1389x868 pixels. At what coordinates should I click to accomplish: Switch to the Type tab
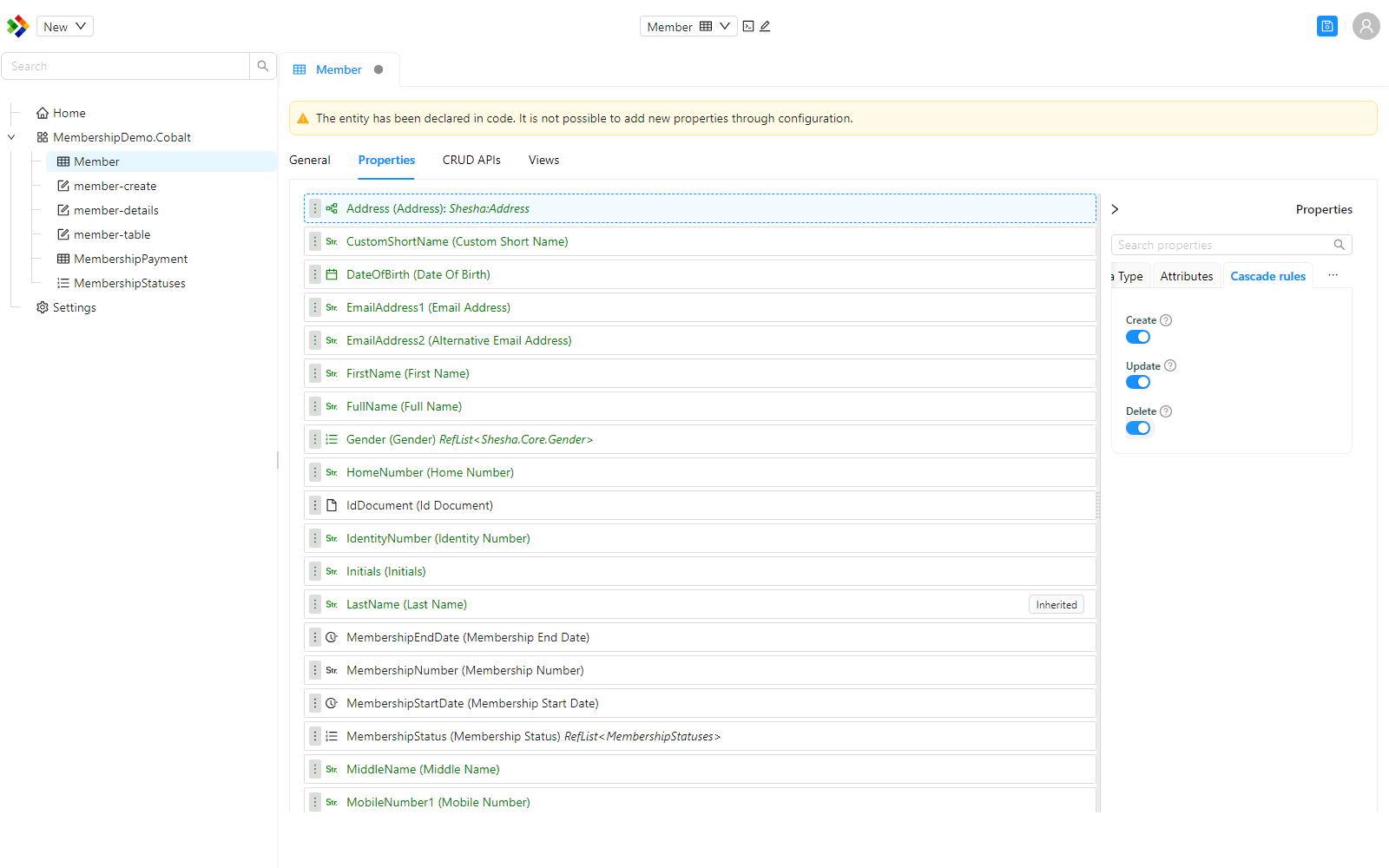[1130, 276]
